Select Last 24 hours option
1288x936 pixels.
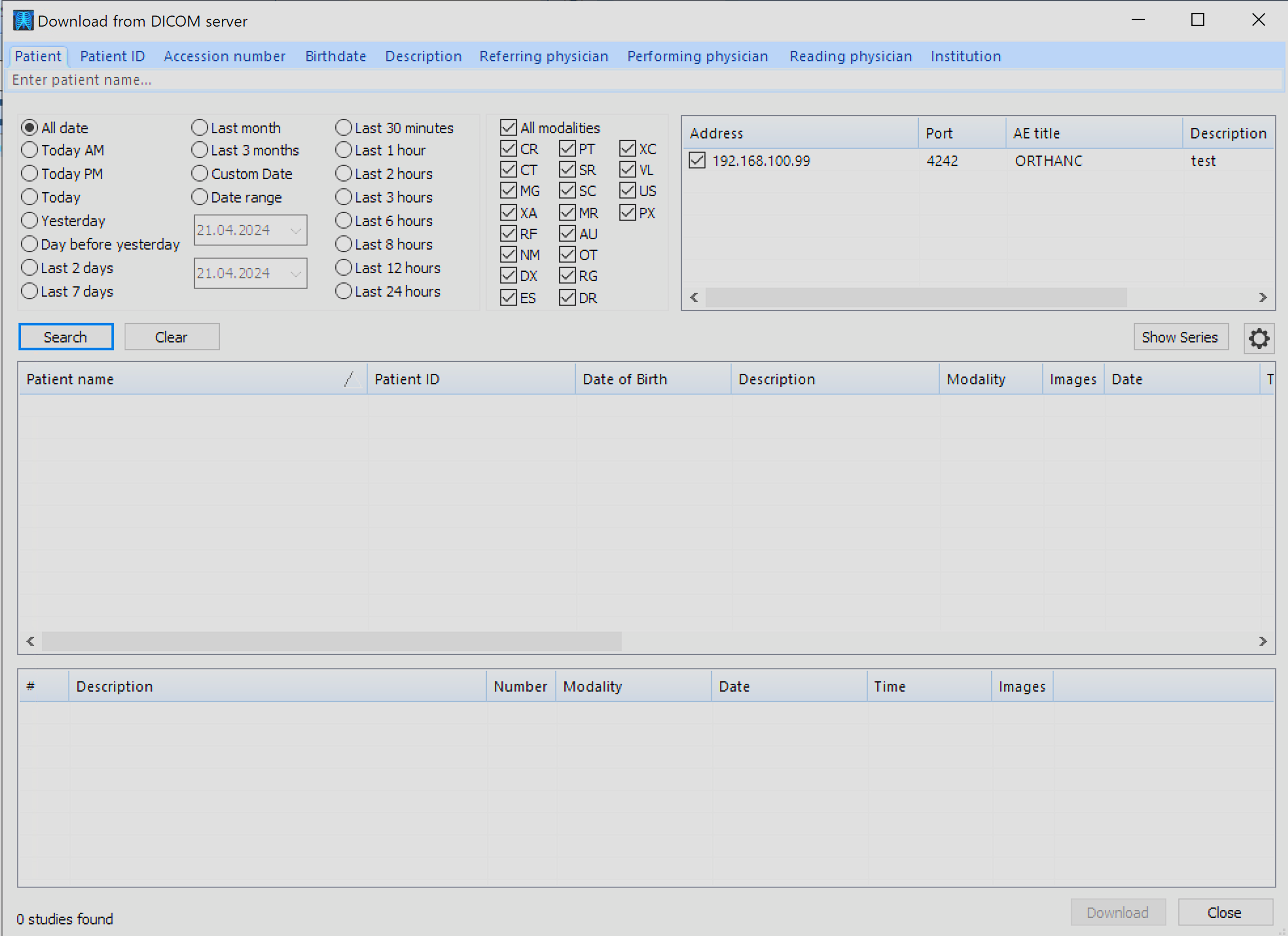tap(344, 291)
